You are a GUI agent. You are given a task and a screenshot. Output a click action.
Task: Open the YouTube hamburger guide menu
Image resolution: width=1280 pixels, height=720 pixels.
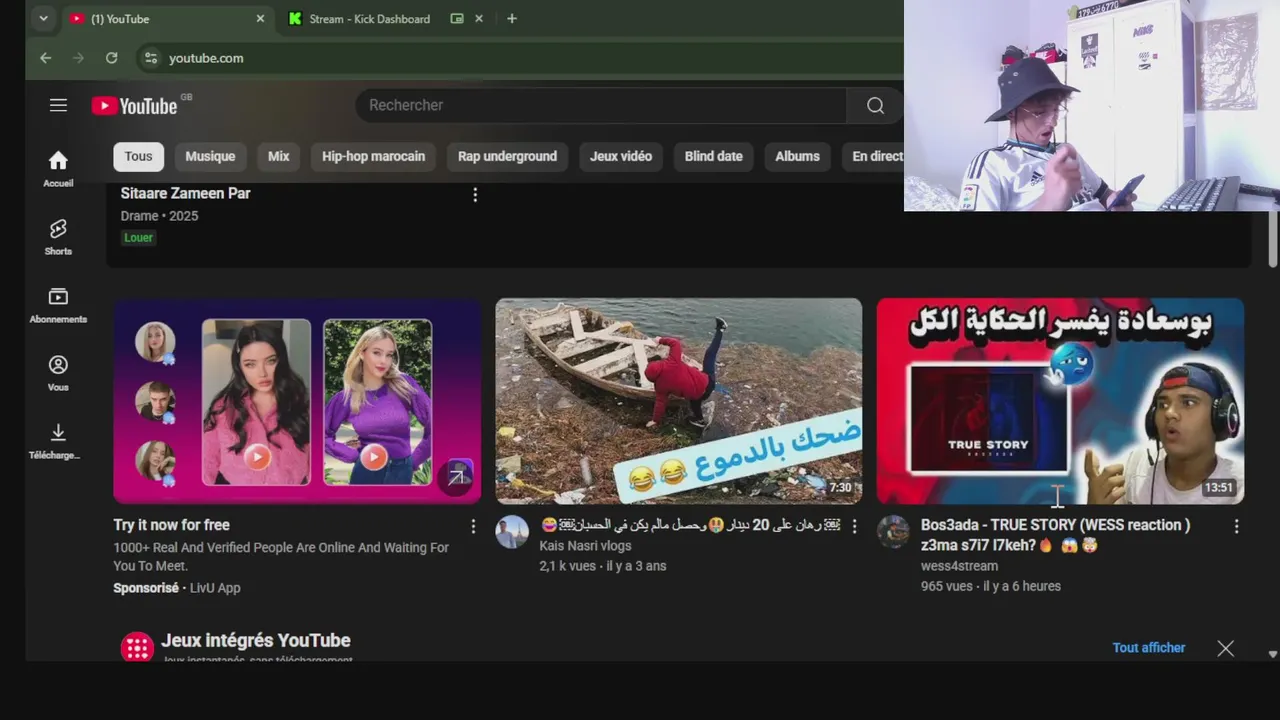click(58, 105)
